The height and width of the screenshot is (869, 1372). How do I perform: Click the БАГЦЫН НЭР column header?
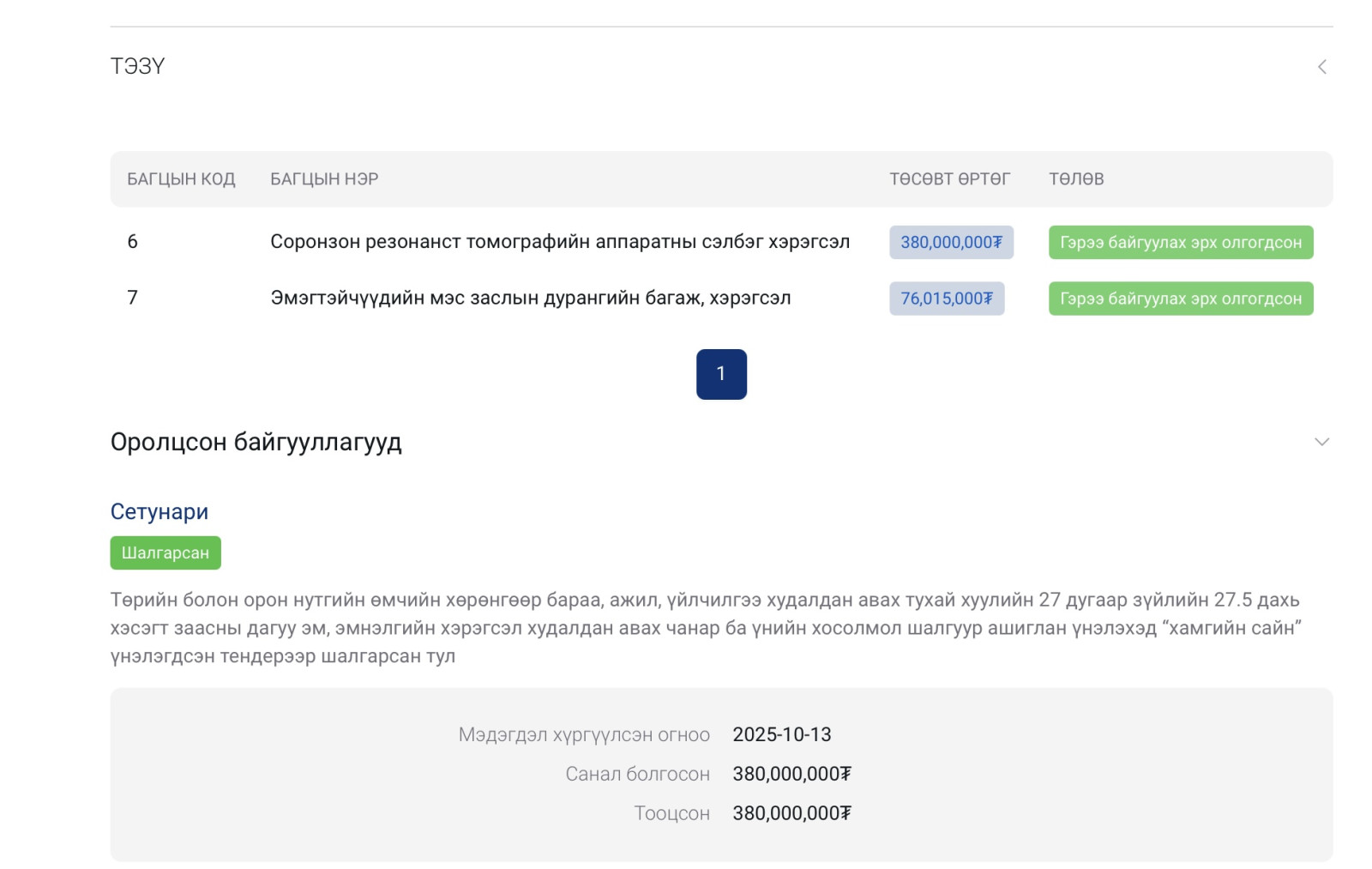[324, 179]
